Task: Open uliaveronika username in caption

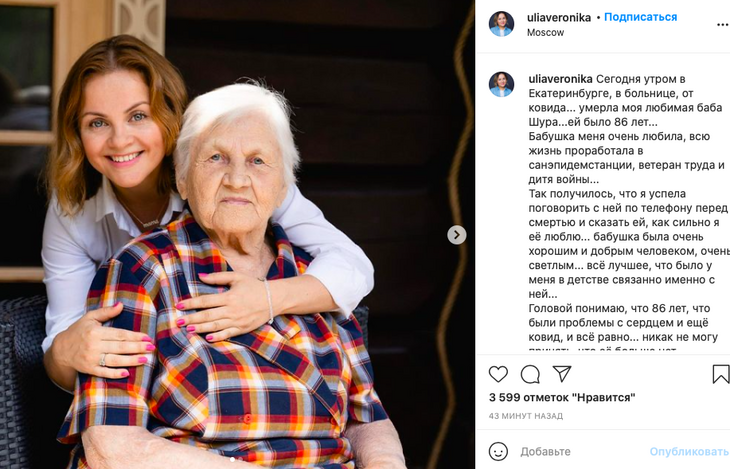Action: pos(560,79)
